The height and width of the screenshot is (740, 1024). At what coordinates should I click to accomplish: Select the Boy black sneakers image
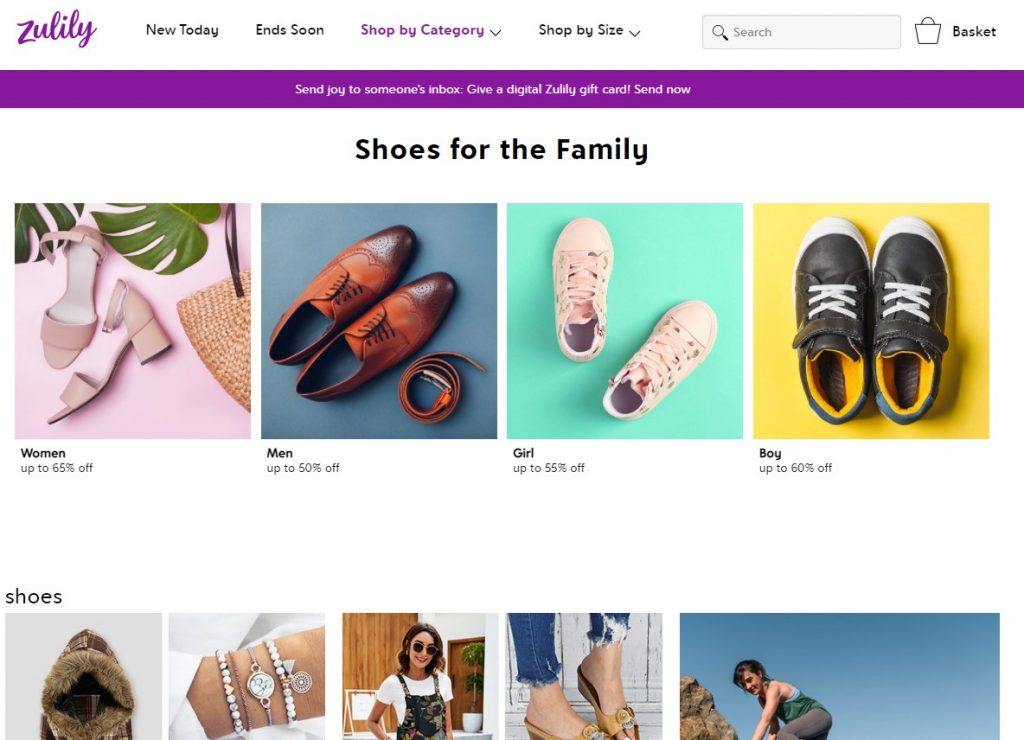(x=871, y=321)
